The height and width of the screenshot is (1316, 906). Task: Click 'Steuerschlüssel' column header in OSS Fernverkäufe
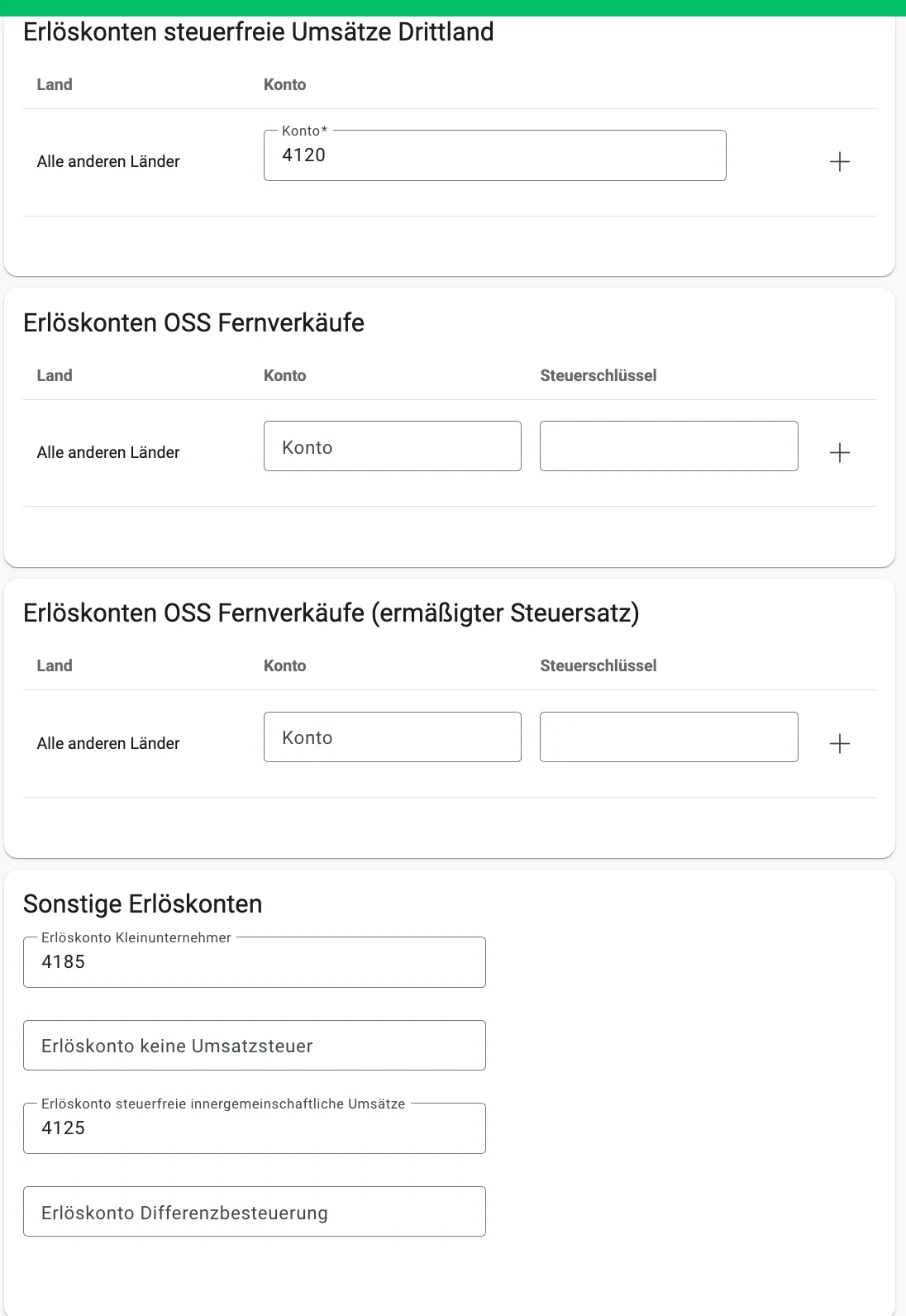[x=598, y=376]
